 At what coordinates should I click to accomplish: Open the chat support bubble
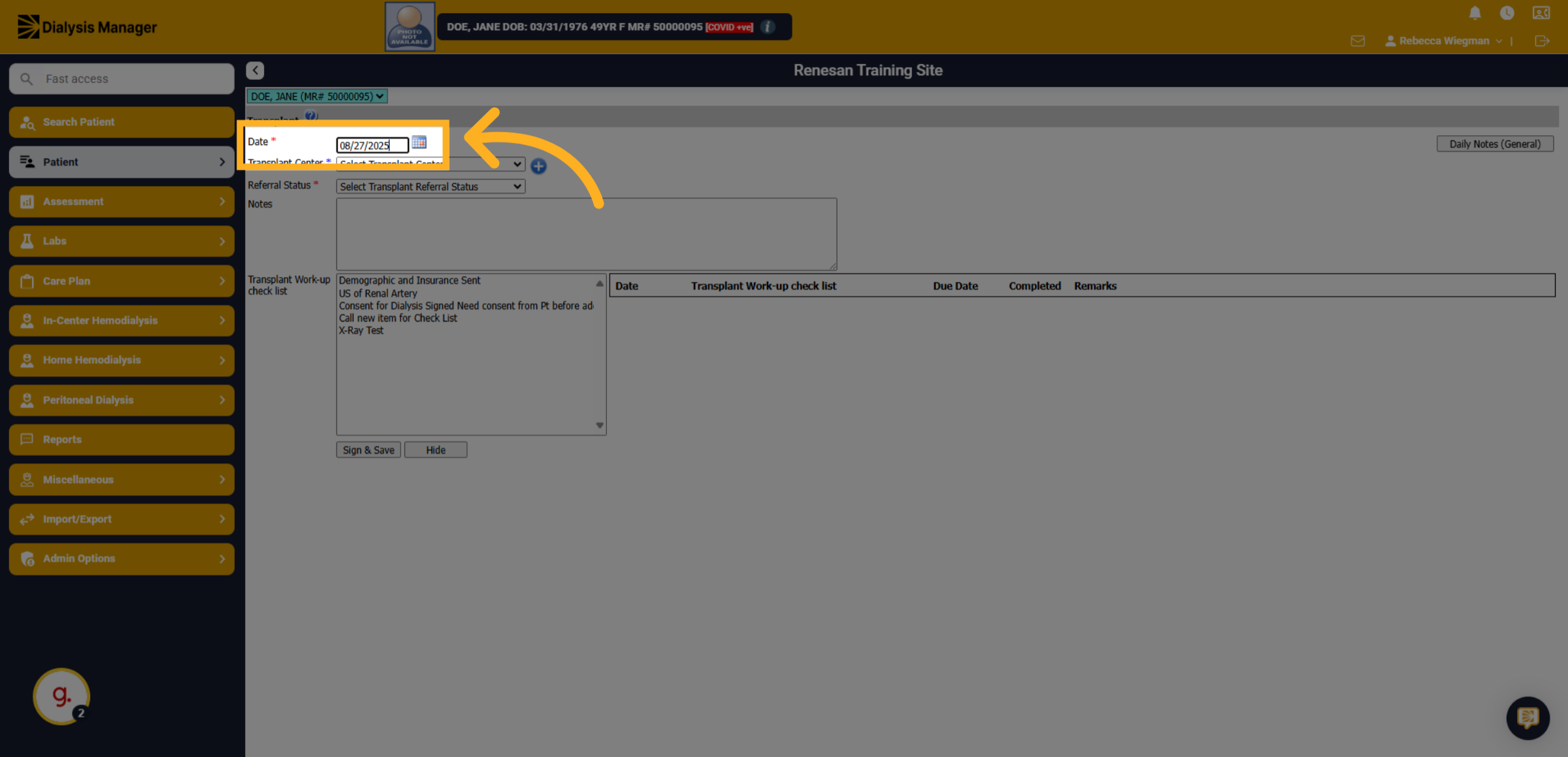1527,718
